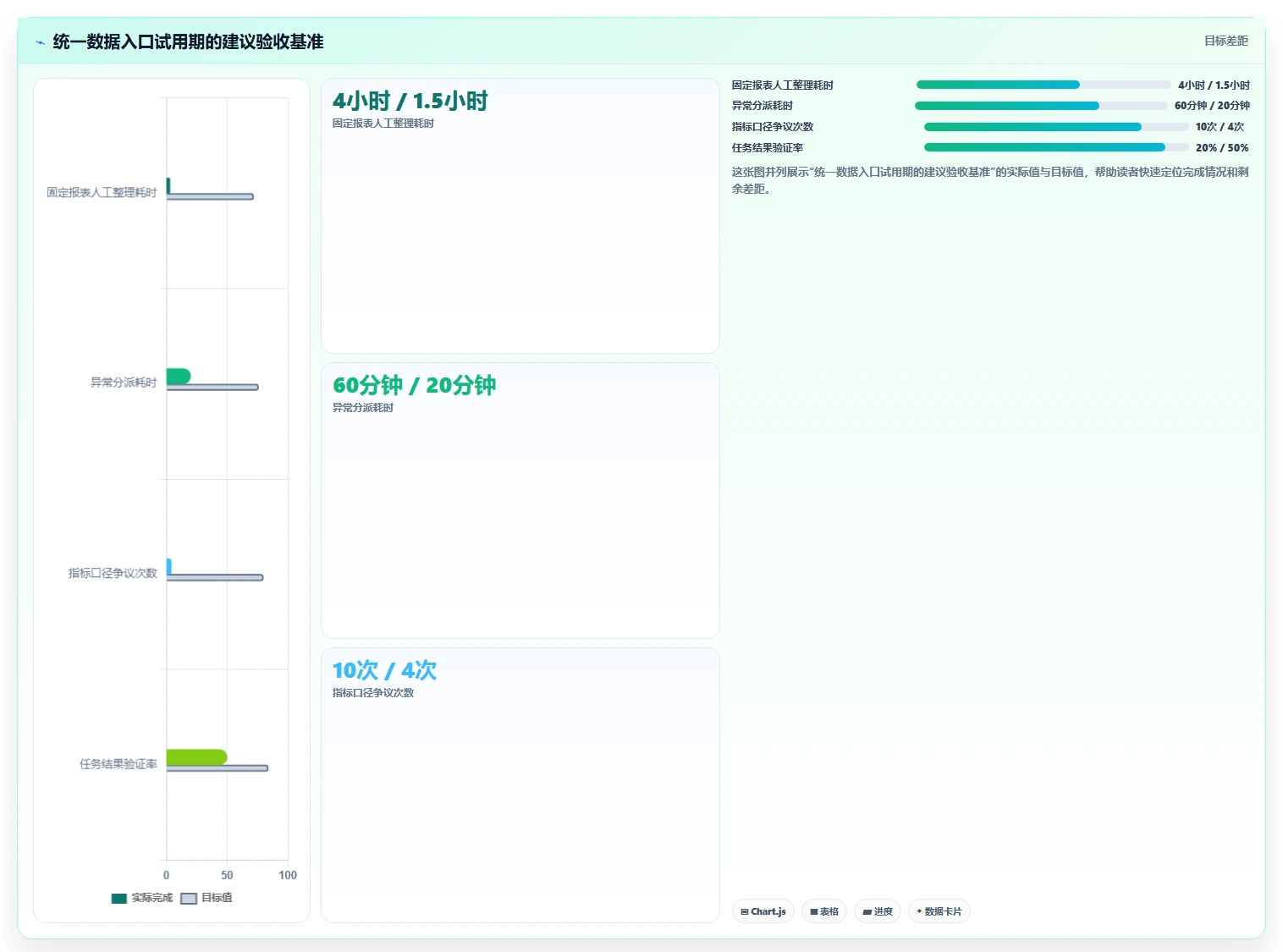
Task: Toggle the 实际完成 legend entry
Action: click(x=142, y=898)
